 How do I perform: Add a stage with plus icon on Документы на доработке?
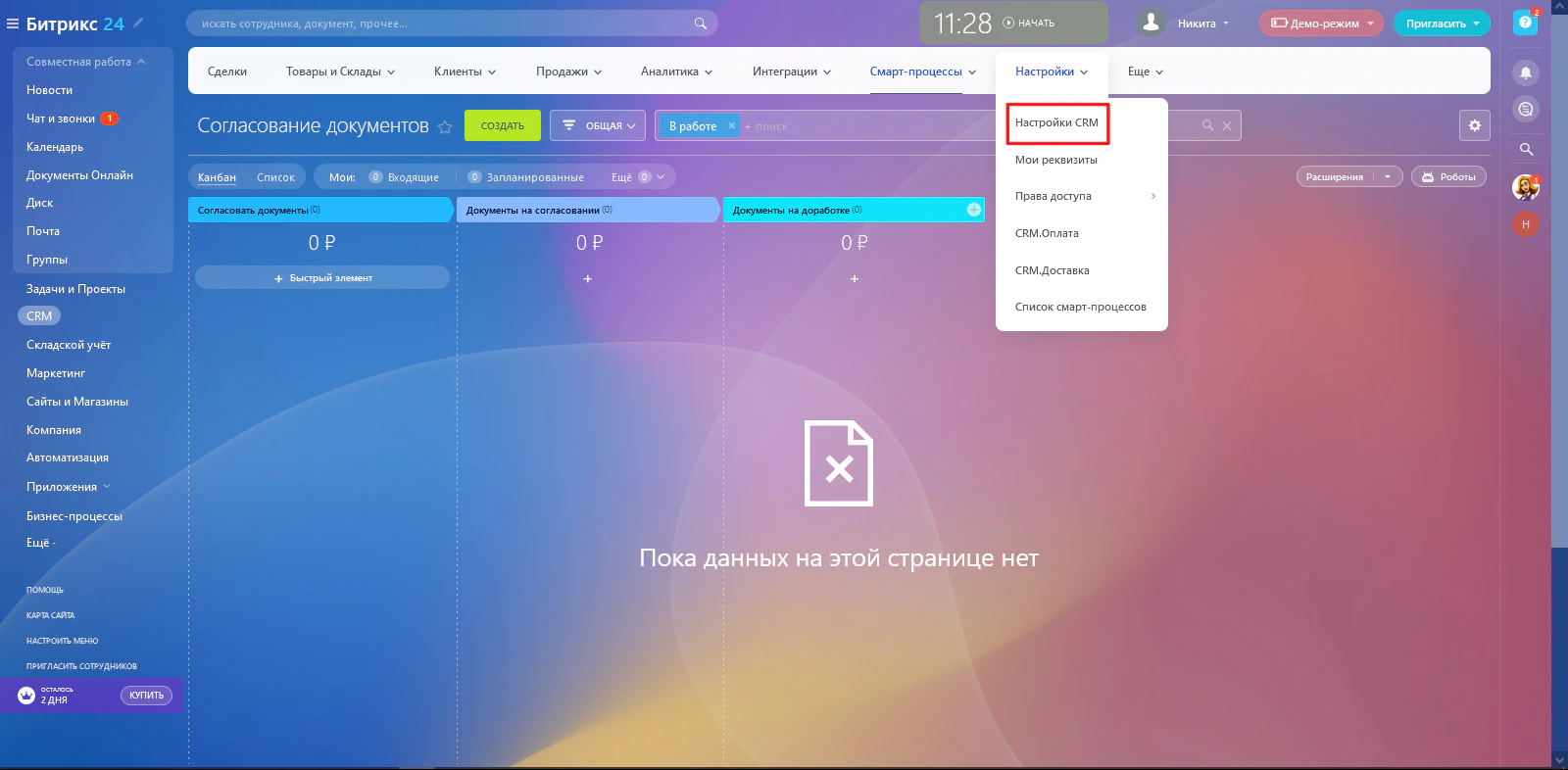973,210
